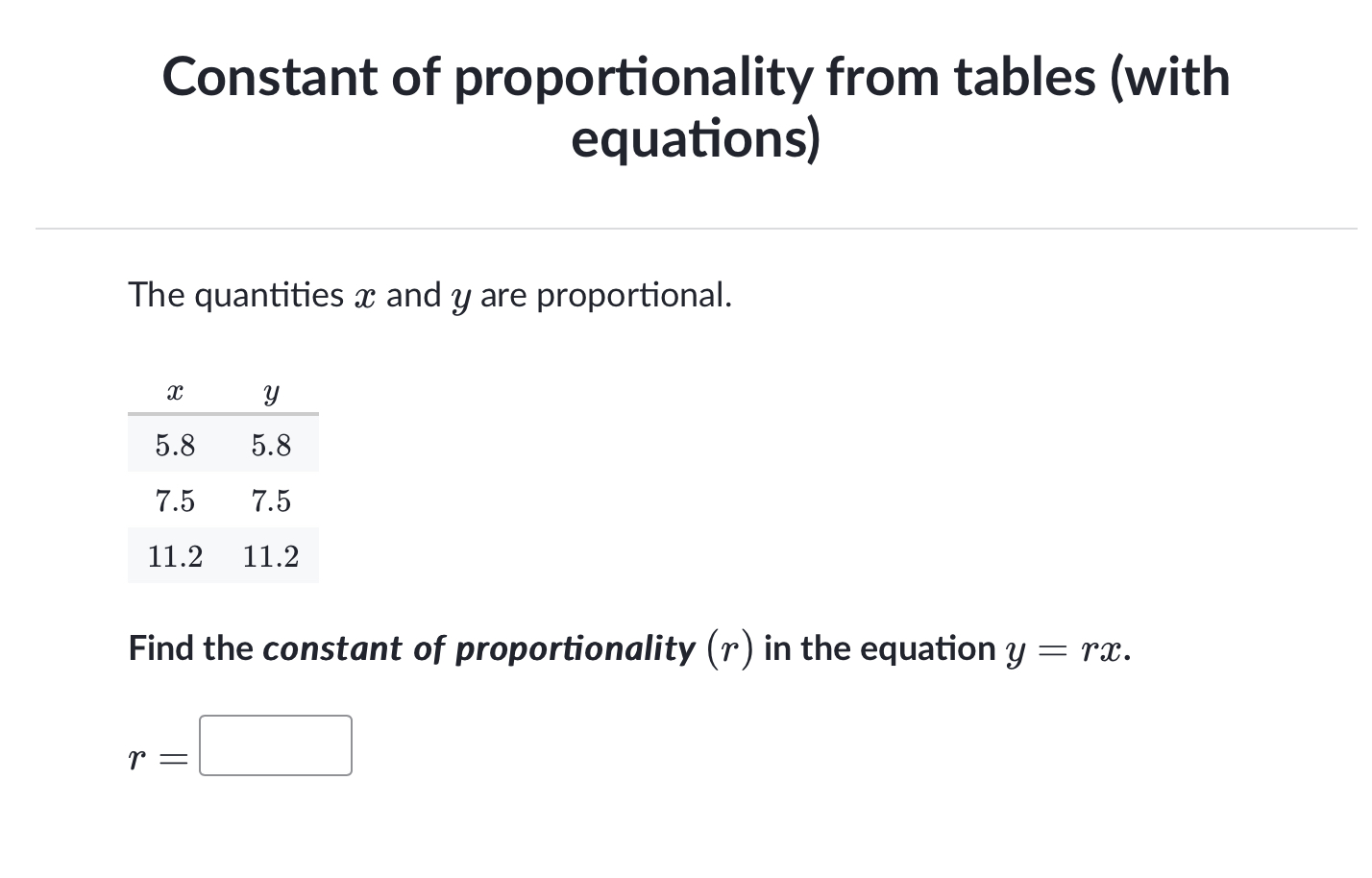
Task: Click the 11.2 value in the x column
Action: [175, 557]
